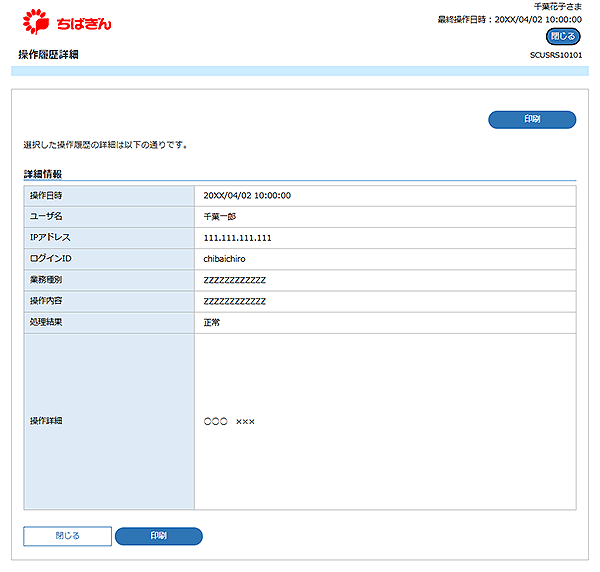Viewport: 600px width, 572px height.
Task: Click the 操作内容 row label
Action: click(46, 301)
